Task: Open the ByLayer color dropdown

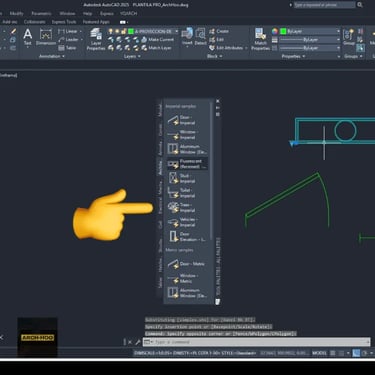Action: tap(310, 31)
